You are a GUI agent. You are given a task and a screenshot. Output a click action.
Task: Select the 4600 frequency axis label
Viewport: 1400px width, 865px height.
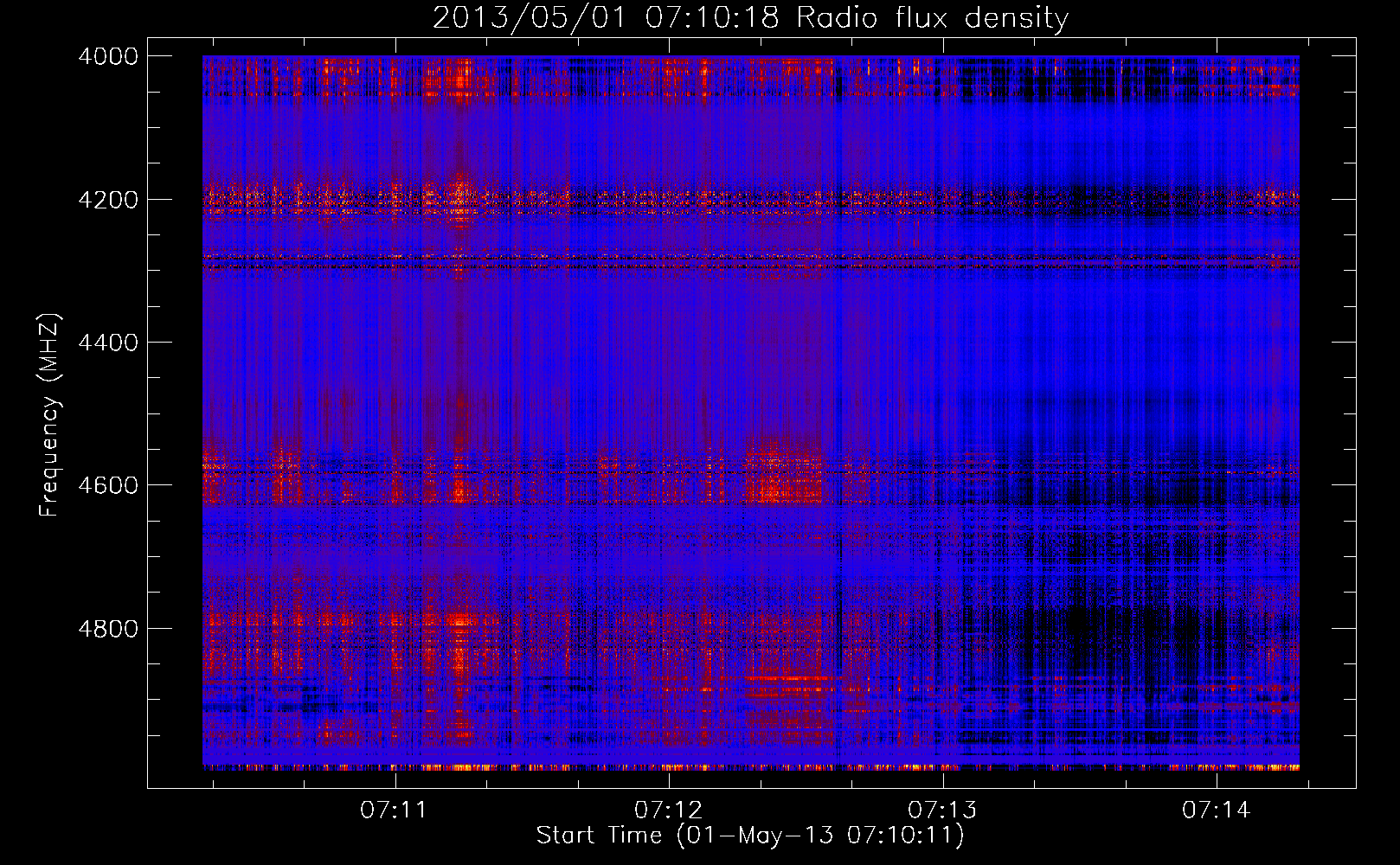pos(108,485)
